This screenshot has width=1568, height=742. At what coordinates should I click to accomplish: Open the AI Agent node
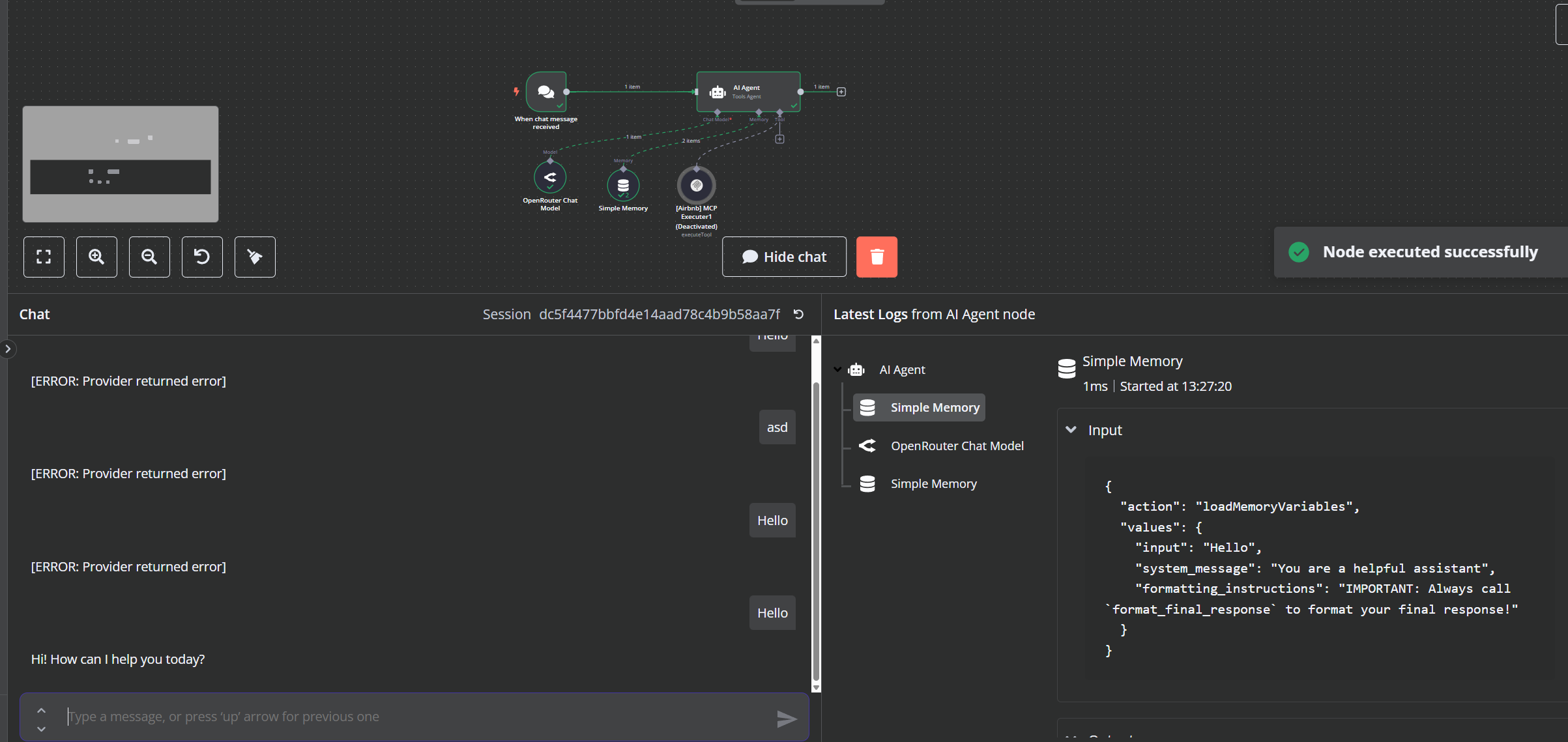[x=748, y=91]
